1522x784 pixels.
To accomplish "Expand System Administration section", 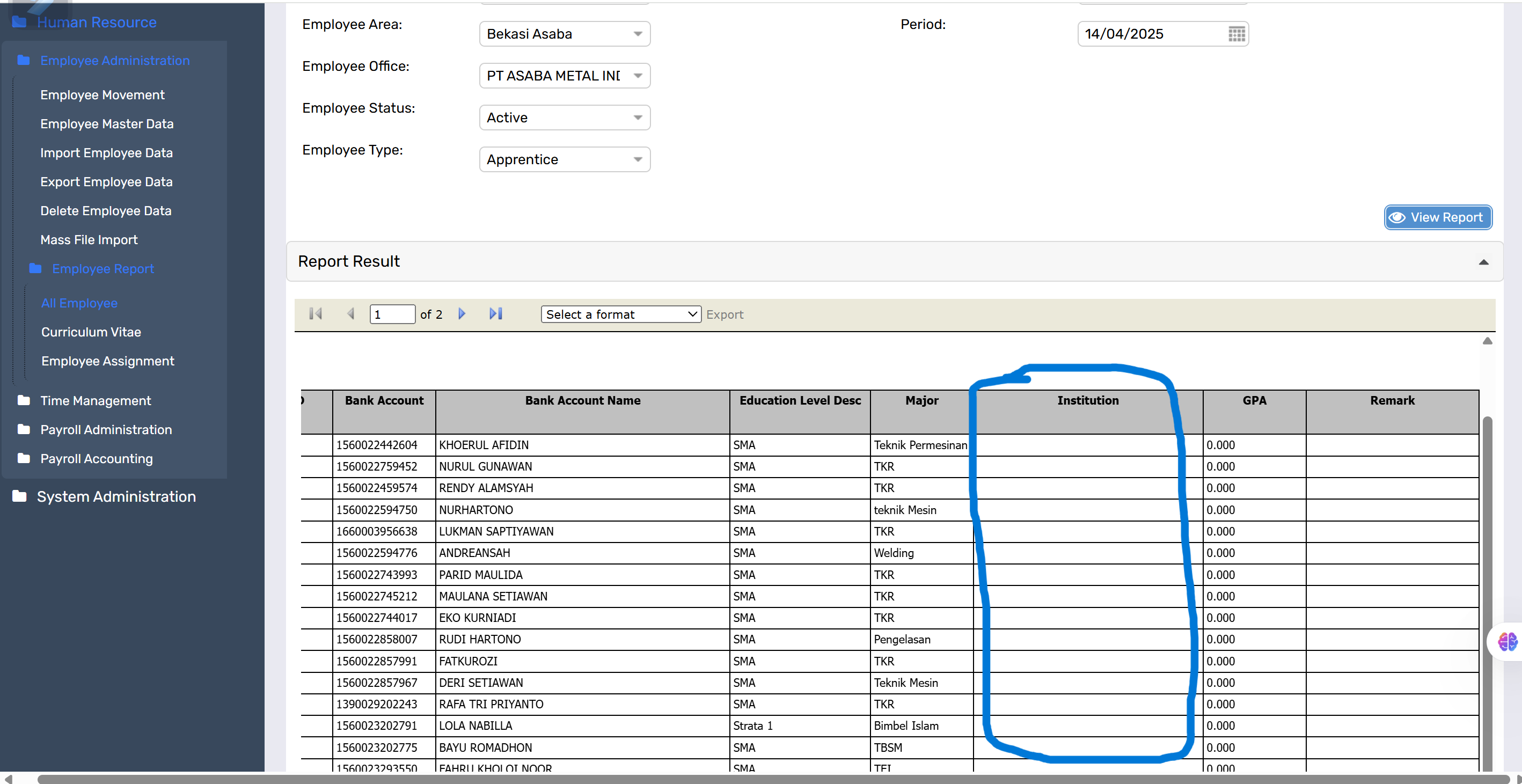I will (x=116, y=496).
